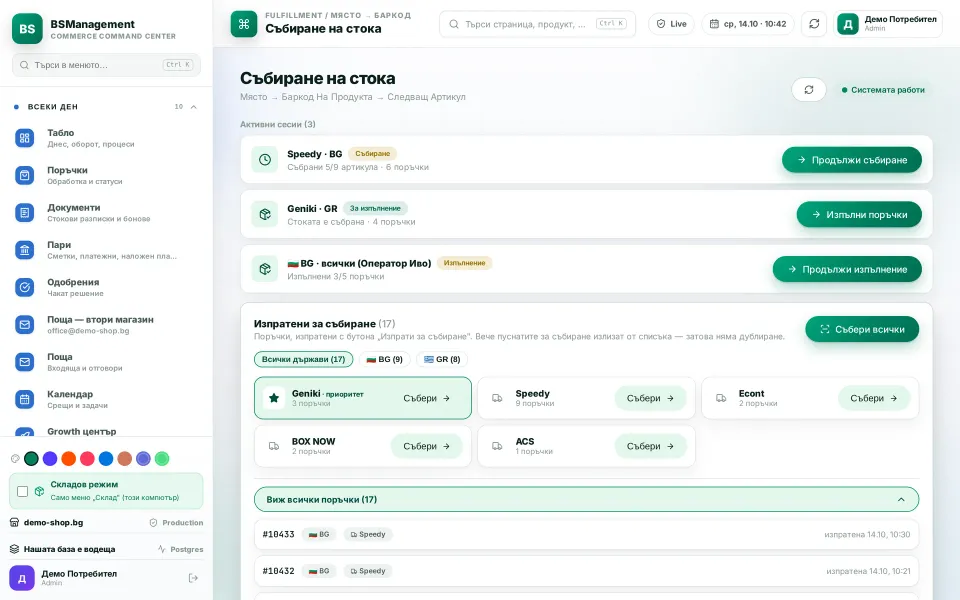Screen dimensions: 960x600
Task: Click the palette icon before color swatches
Action: [x=15, y=459]
